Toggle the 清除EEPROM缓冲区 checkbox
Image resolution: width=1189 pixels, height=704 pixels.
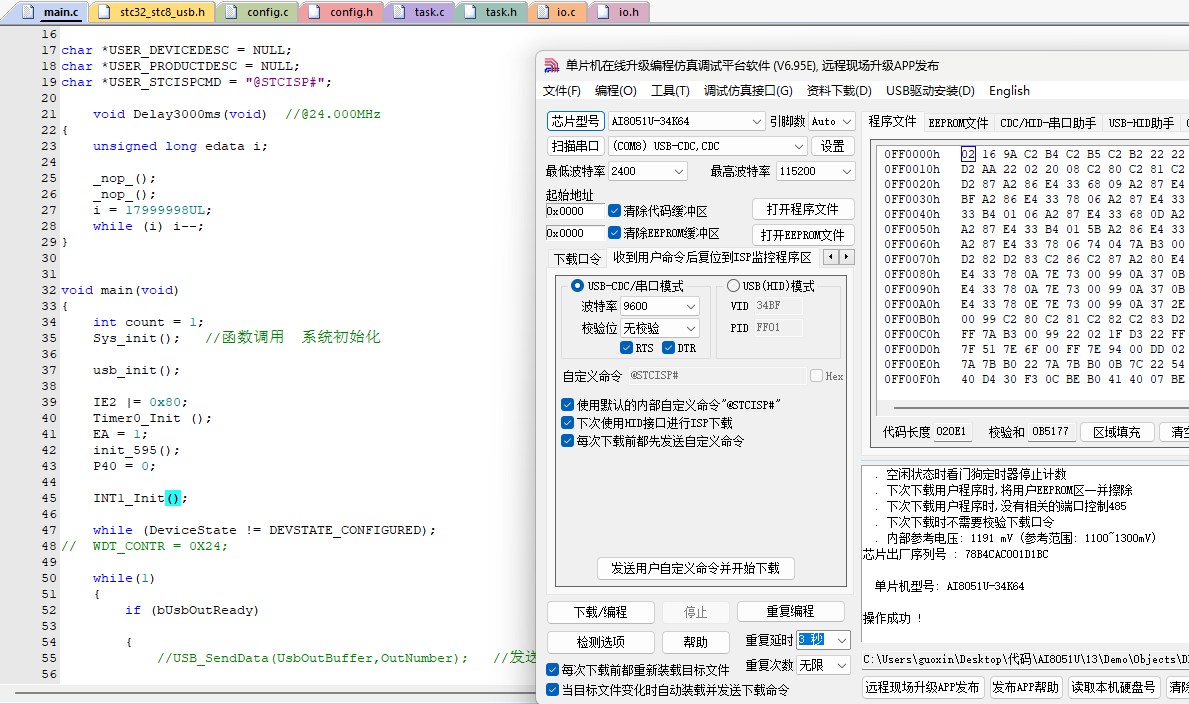point(614,233)
